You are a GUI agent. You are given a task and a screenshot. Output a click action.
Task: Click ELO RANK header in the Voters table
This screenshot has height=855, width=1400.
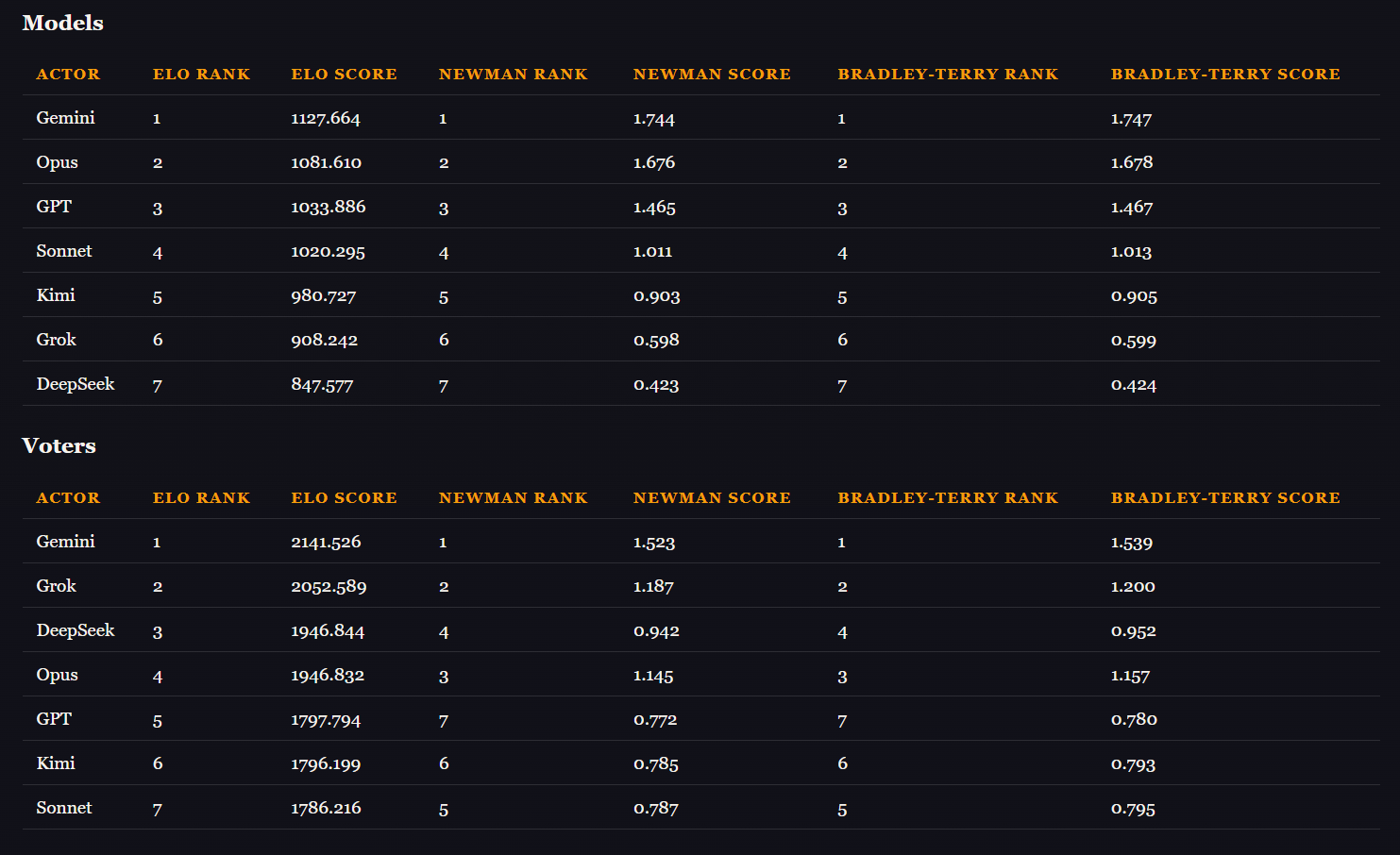tap(201, 497)
